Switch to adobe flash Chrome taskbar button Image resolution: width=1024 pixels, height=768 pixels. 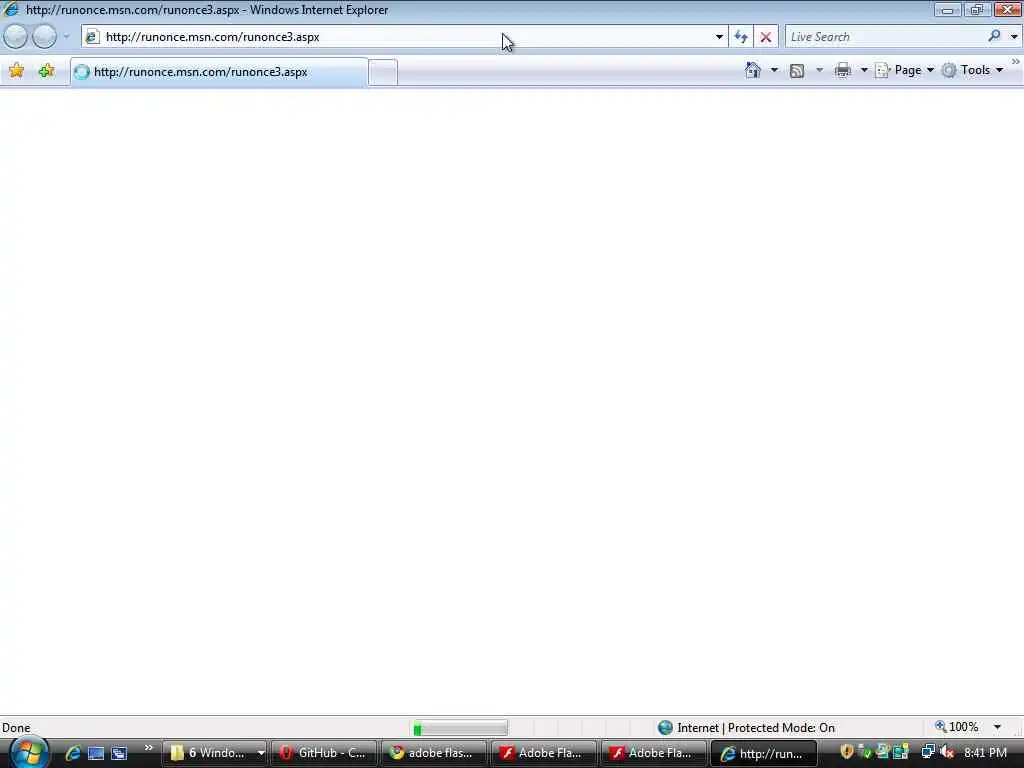tap(434, 753)
